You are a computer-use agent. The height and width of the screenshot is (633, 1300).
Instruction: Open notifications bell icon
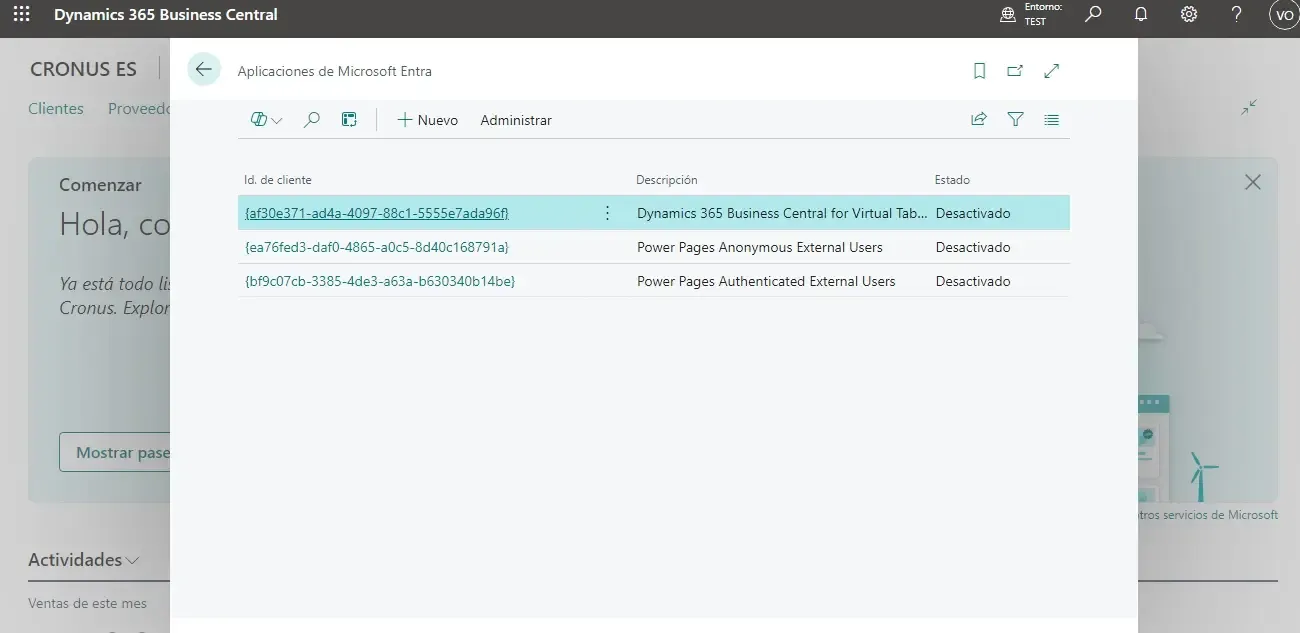point(1141,15)
